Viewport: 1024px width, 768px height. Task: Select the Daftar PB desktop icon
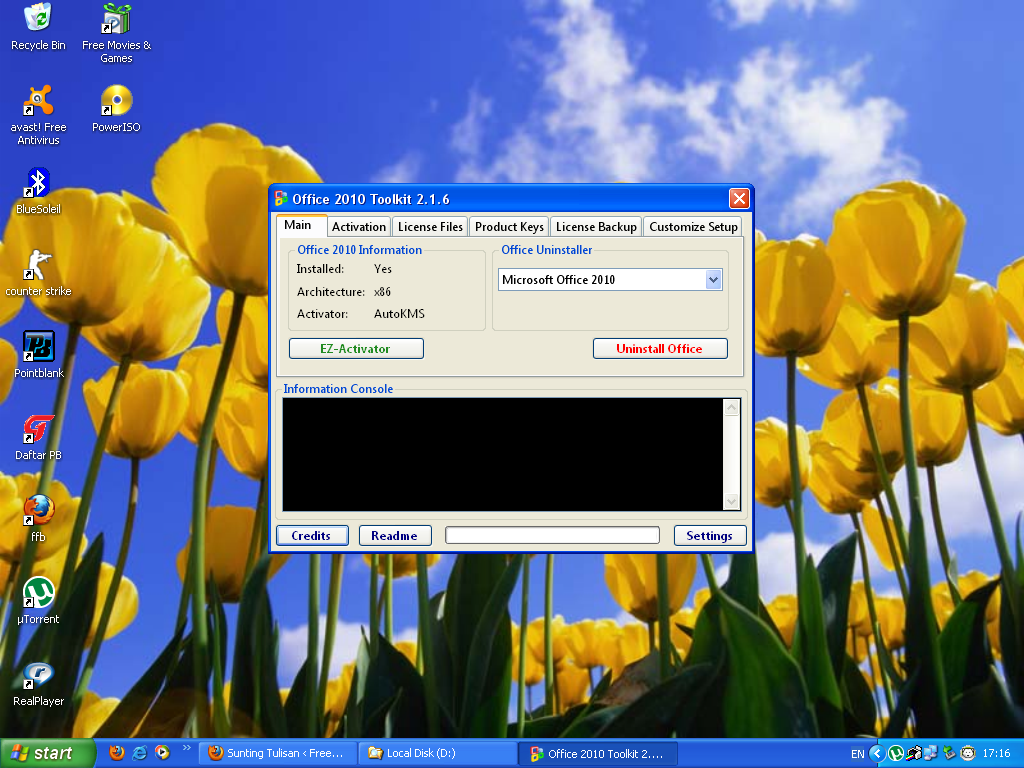tap(38, 437)
